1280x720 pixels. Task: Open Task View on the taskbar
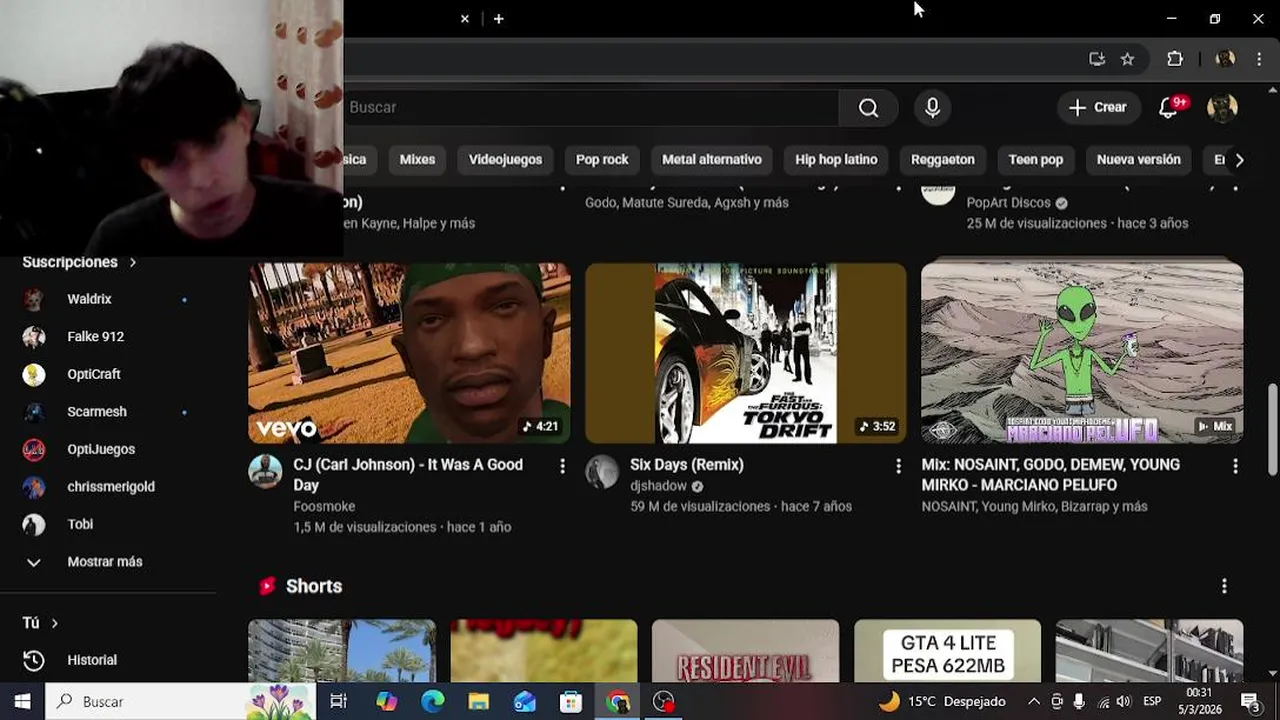338,702
